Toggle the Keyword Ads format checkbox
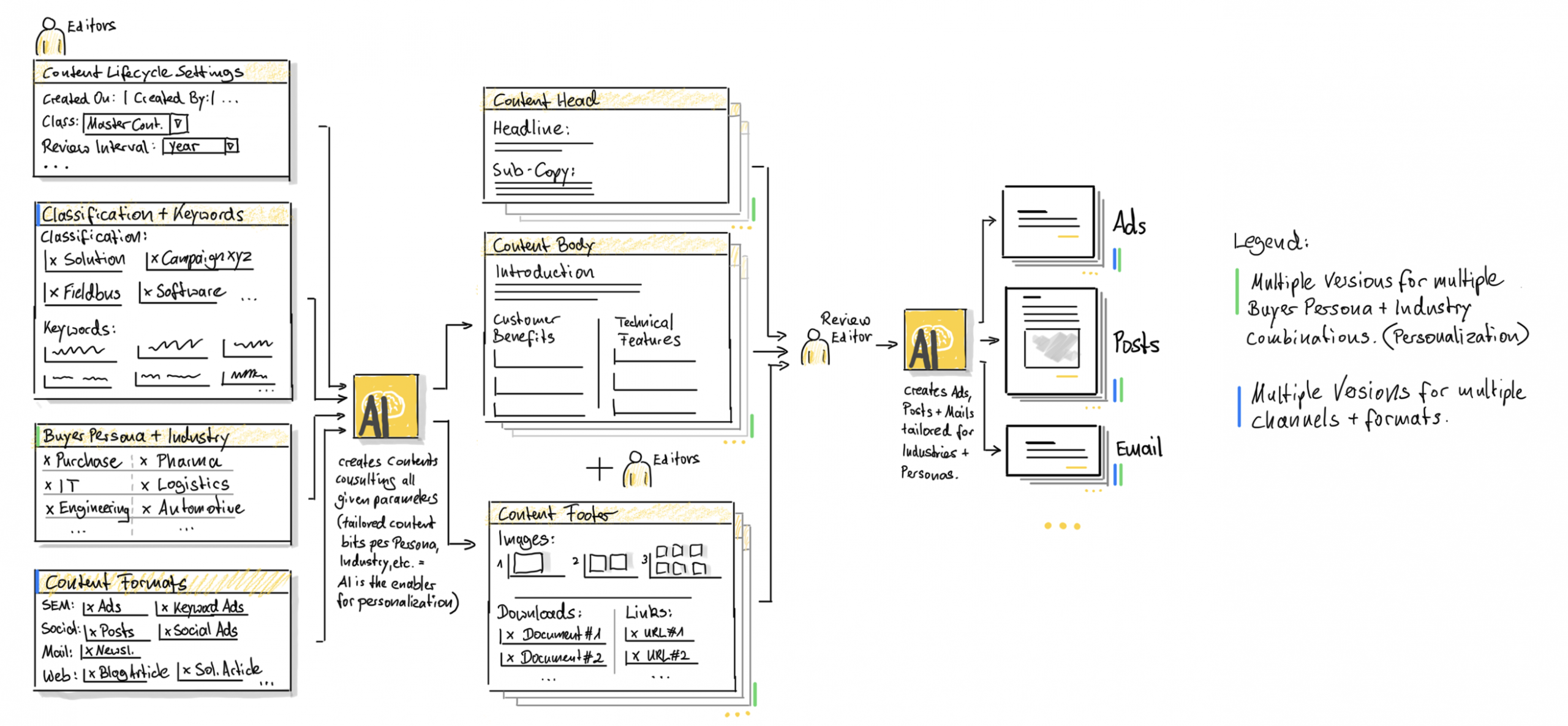1568x726 pixels. tap(165, 608)
